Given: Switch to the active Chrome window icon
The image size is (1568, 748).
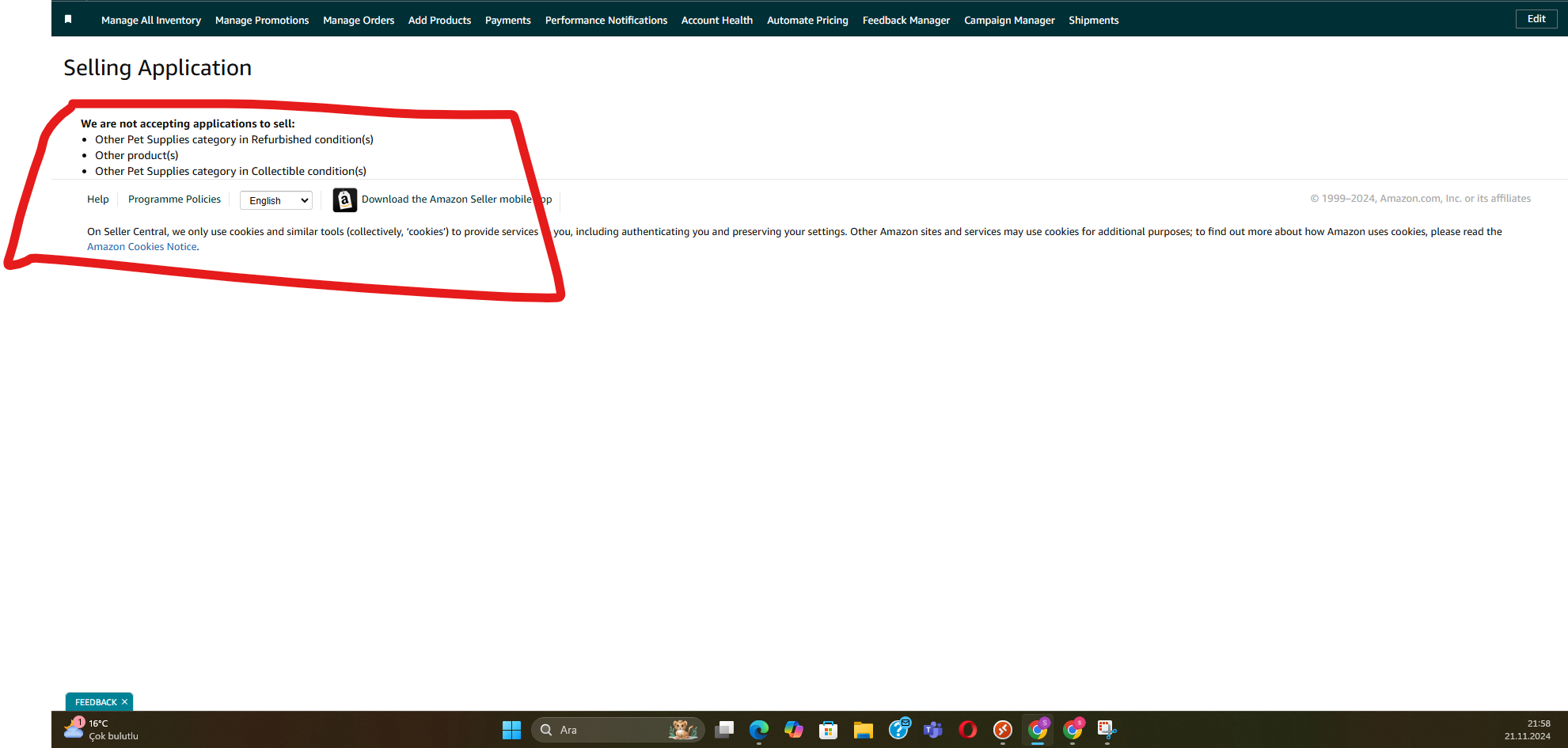Looking at the screenshot, I should tap(1038, 729).
